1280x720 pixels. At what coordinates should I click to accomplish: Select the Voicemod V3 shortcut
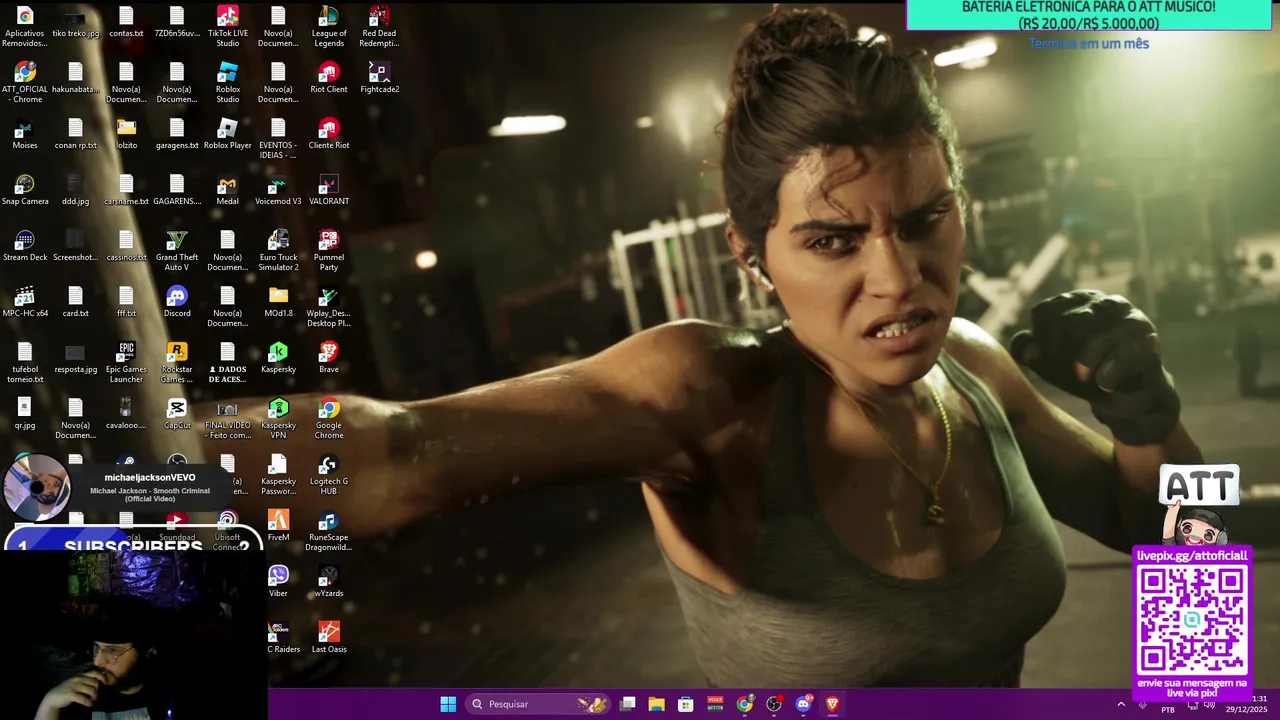pyautogui.click(x=278, y=190)
